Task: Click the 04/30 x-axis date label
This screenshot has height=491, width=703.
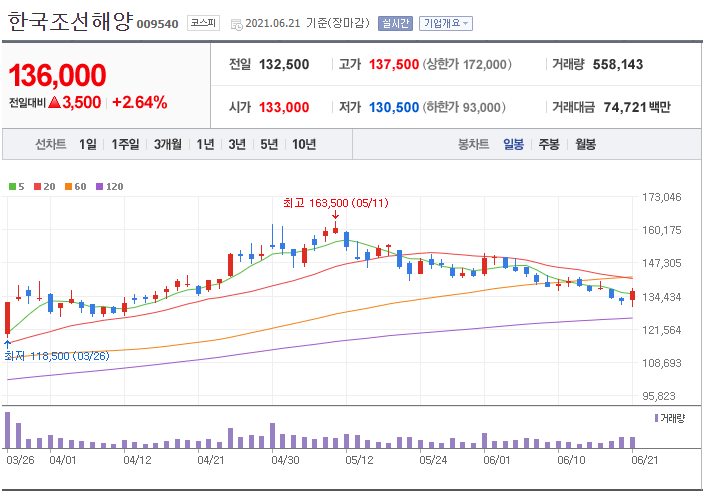Action: pyautogui.click(x=285, y=460)
